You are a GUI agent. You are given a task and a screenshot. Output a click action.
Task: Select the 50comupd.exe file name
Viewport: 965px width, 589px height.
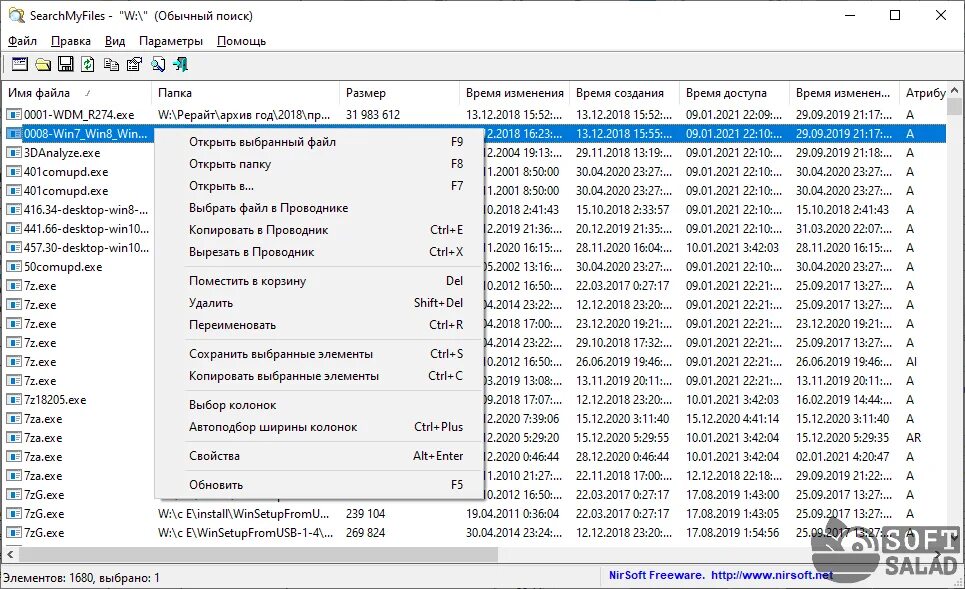click(x=63, y=267)
